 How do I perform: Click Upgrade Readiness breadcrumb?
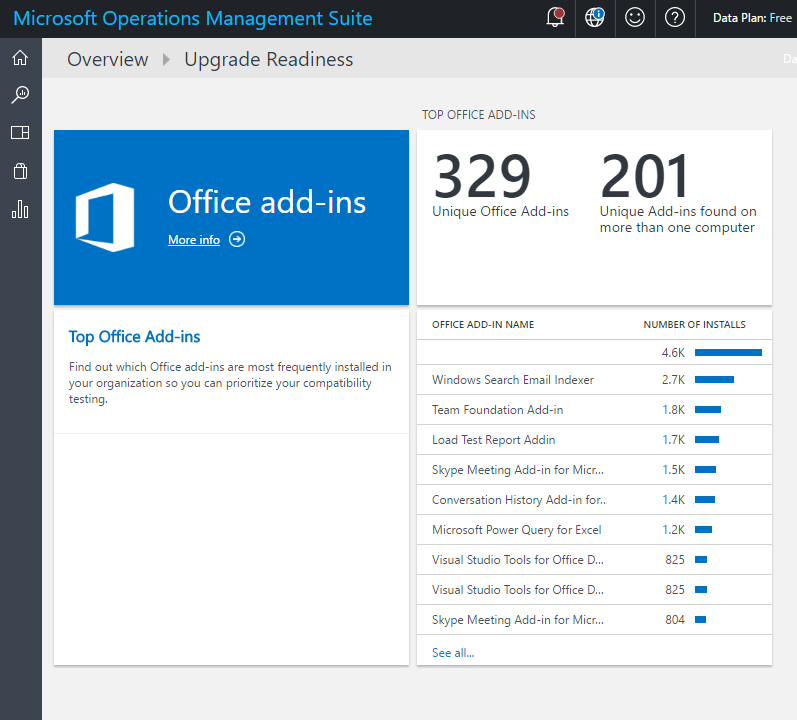268,59
